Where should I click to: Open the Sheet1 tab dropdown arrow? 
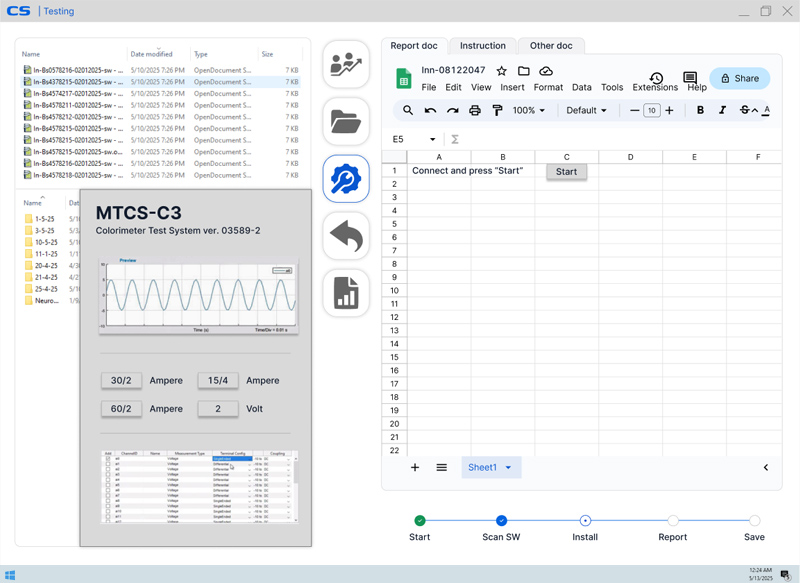508,468
